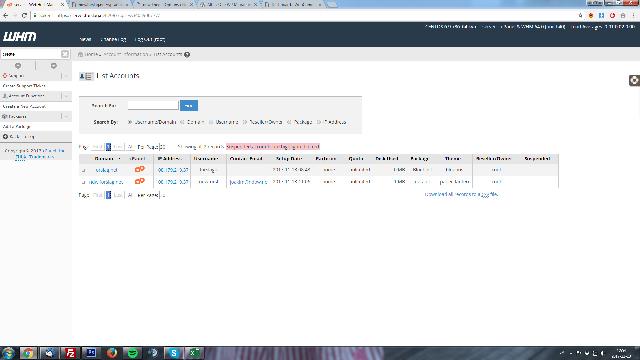The width and height of the screenshot is (640, 360).
Task: Open Excel from the taskbar
Action: (194, 353)
